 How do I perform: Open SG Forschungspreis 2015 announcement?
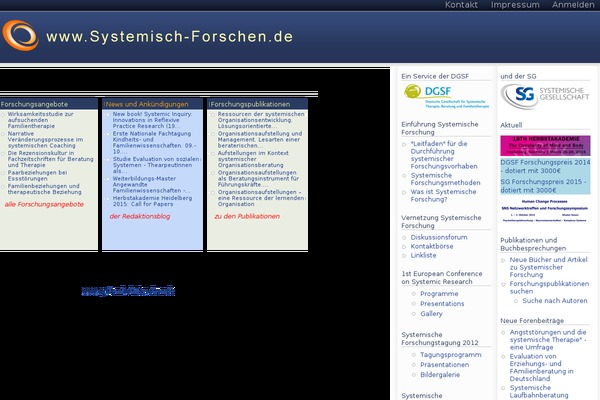(x=545, y=186)
